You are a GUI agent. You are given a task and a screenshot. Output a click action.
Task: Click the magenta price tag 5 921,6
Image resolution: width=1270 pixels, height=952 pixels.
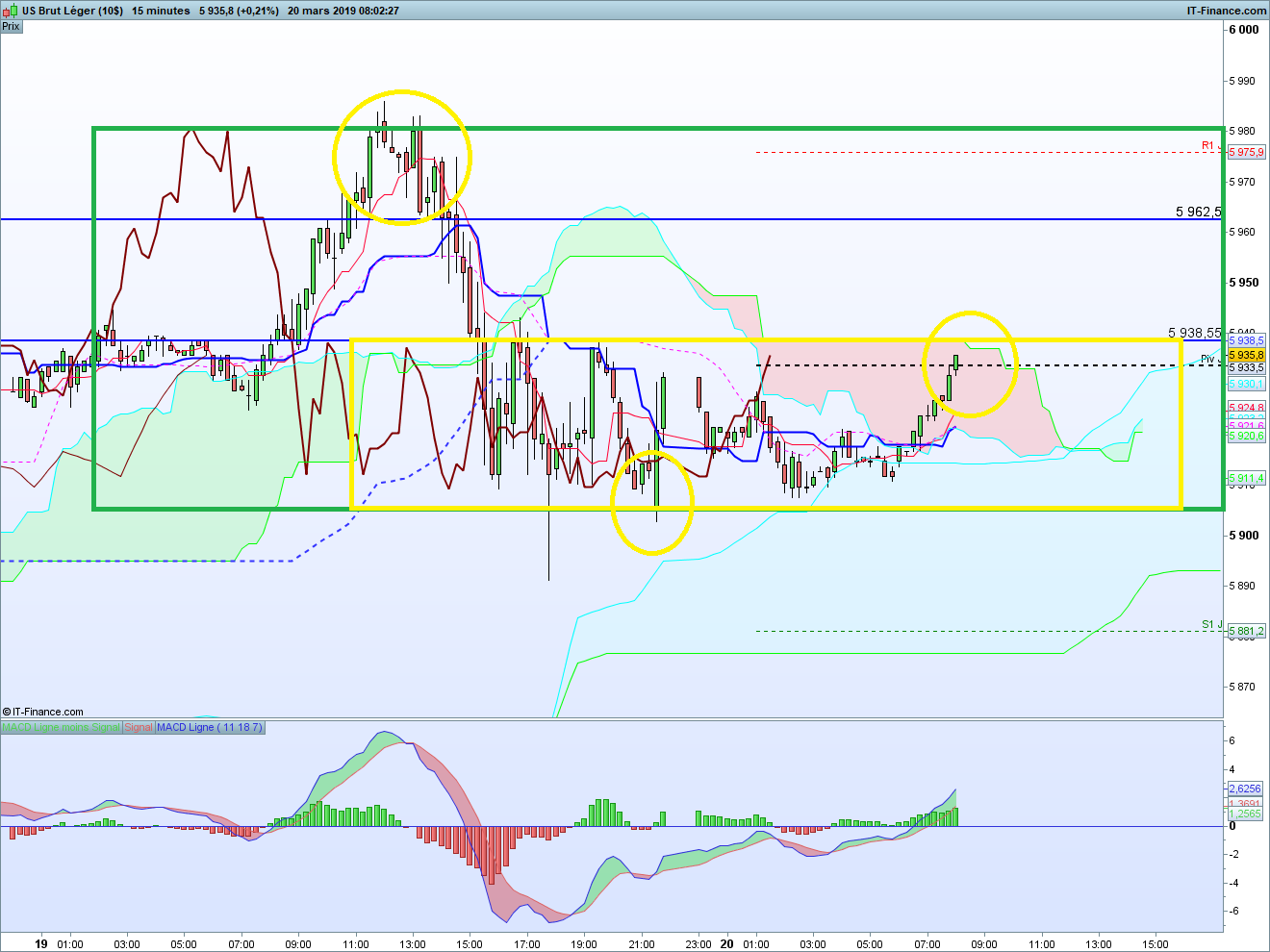1247,426
